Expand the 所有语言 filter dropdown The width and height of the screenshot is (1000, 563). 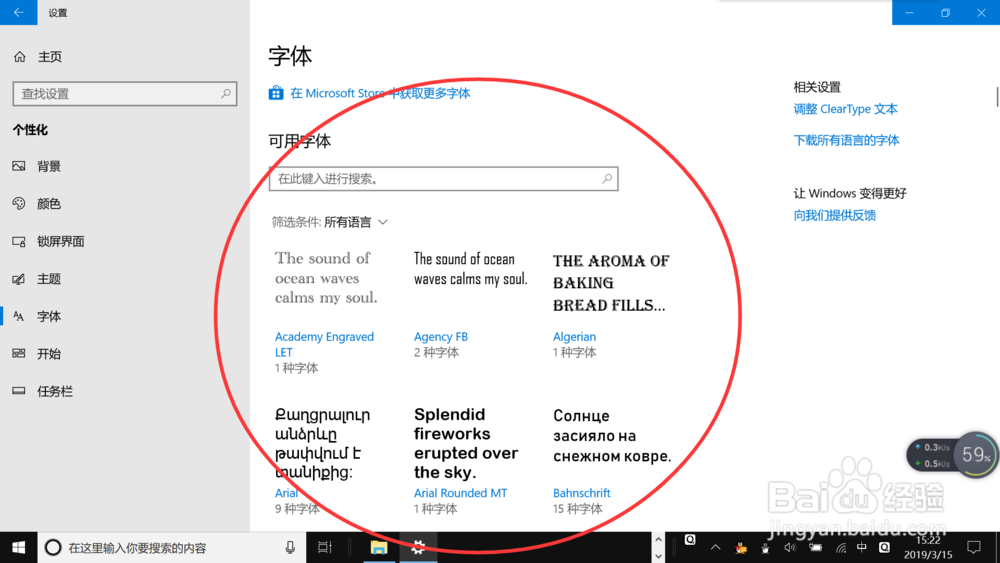pos(356,222)
